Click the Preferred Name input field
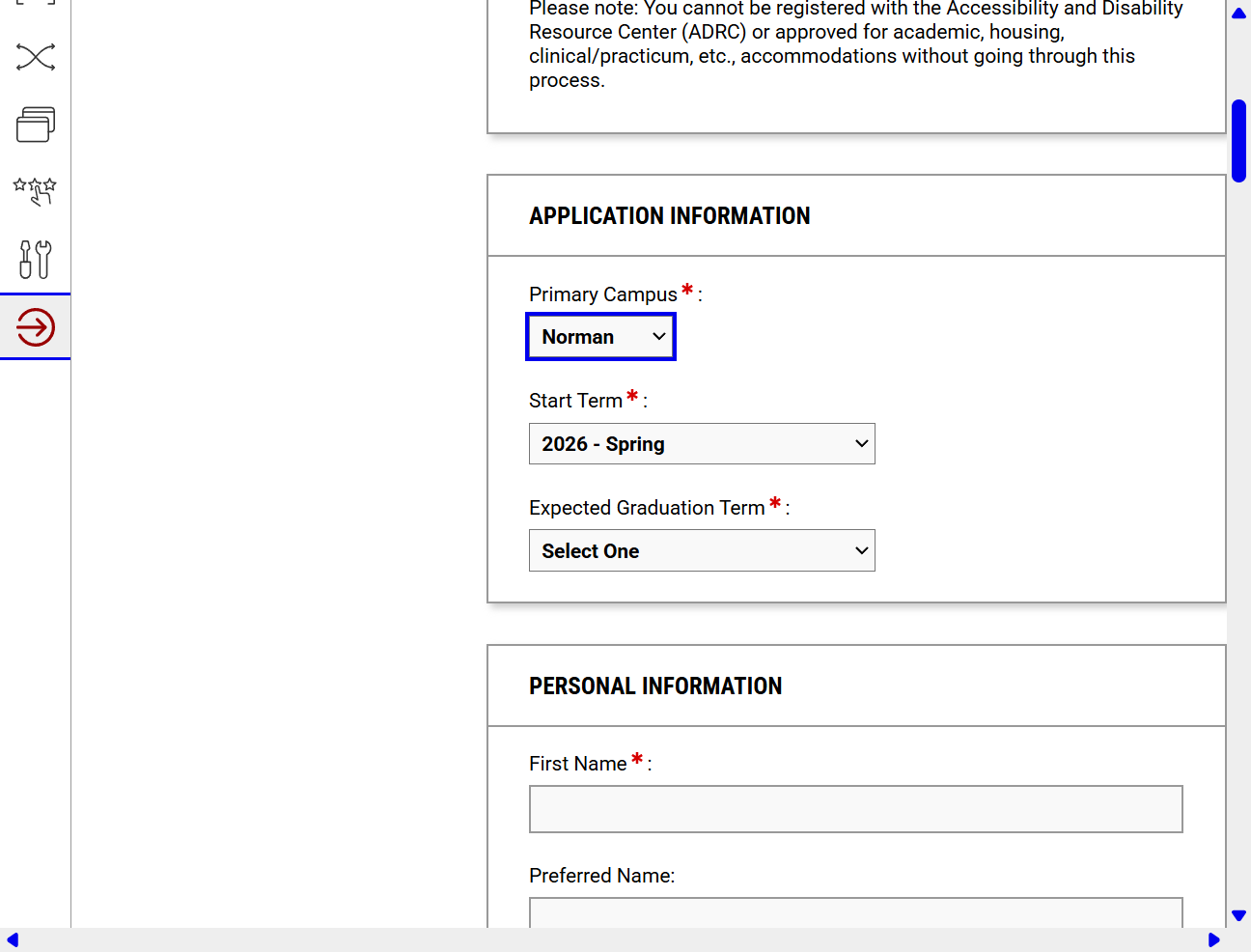 pyautogui.click(x=856, y=912)
